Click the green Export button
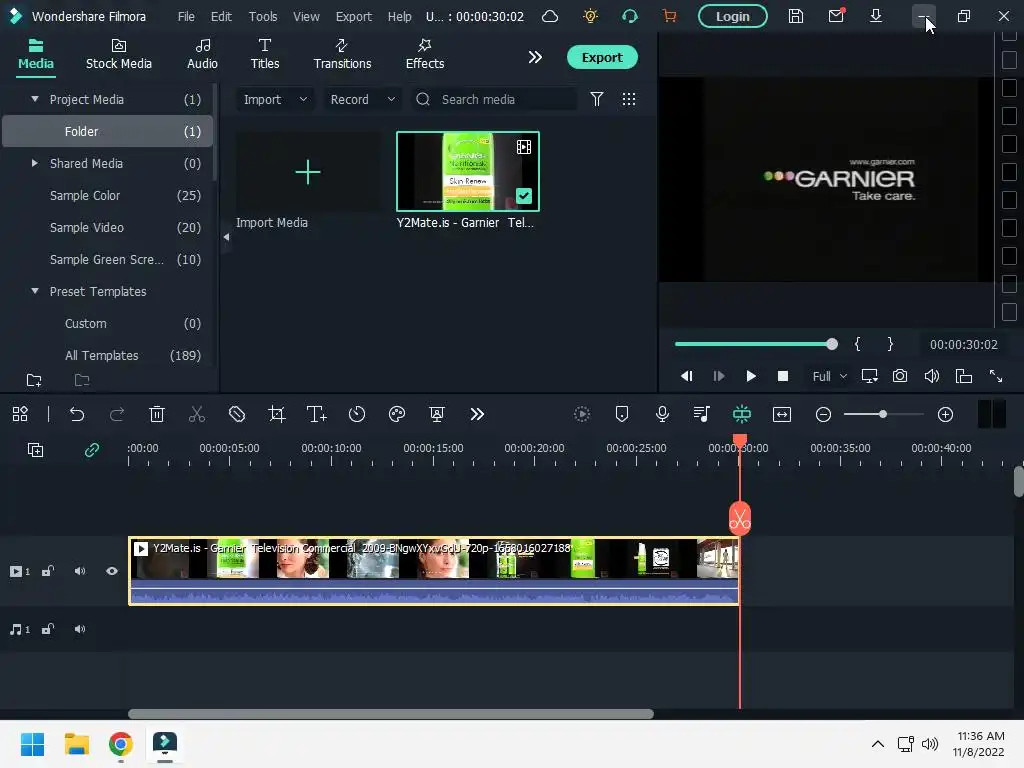Screen dimensions: 1024x768 point(602,57)
